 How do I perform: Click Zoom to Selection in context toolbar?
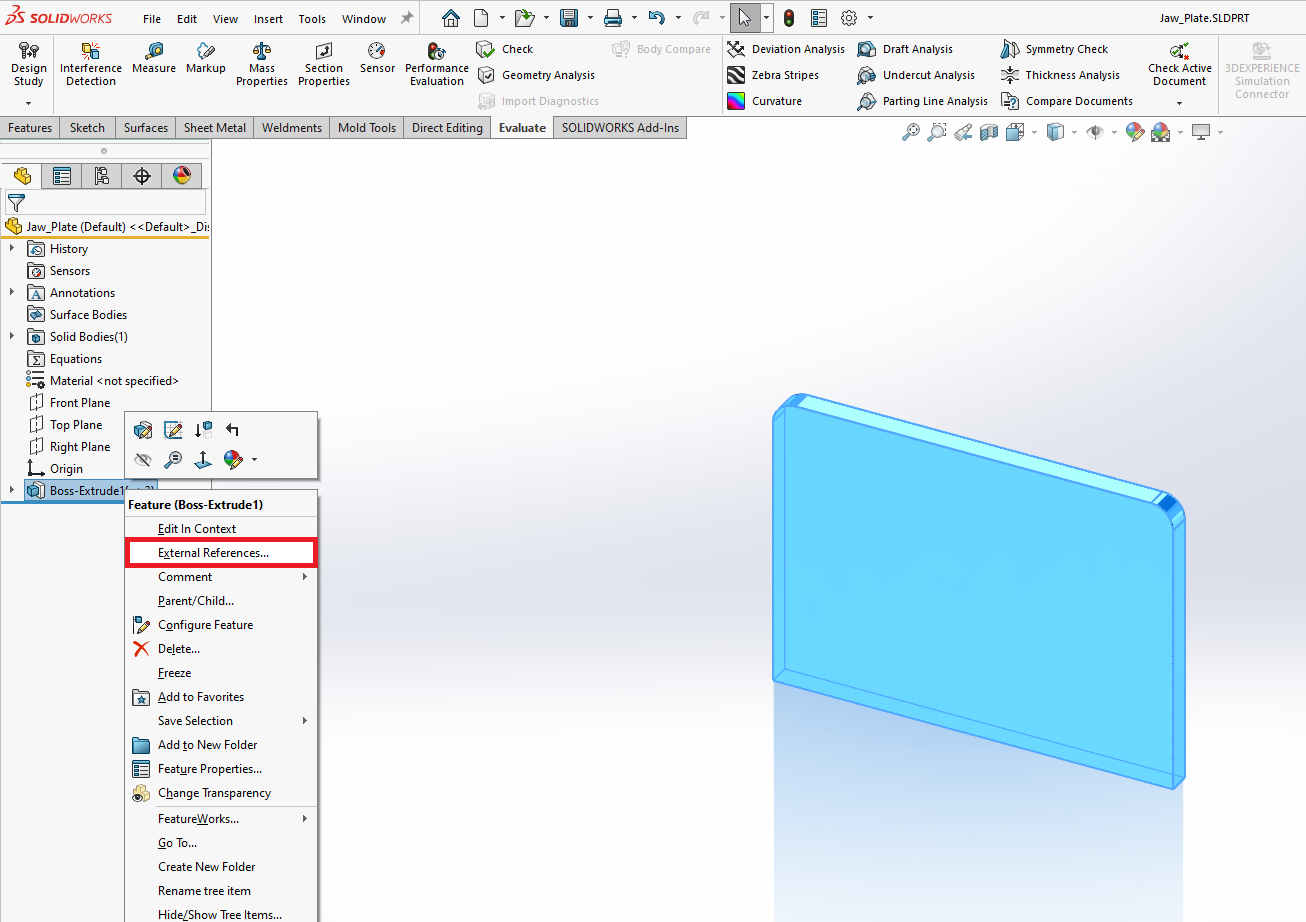(x=173, y=460)
